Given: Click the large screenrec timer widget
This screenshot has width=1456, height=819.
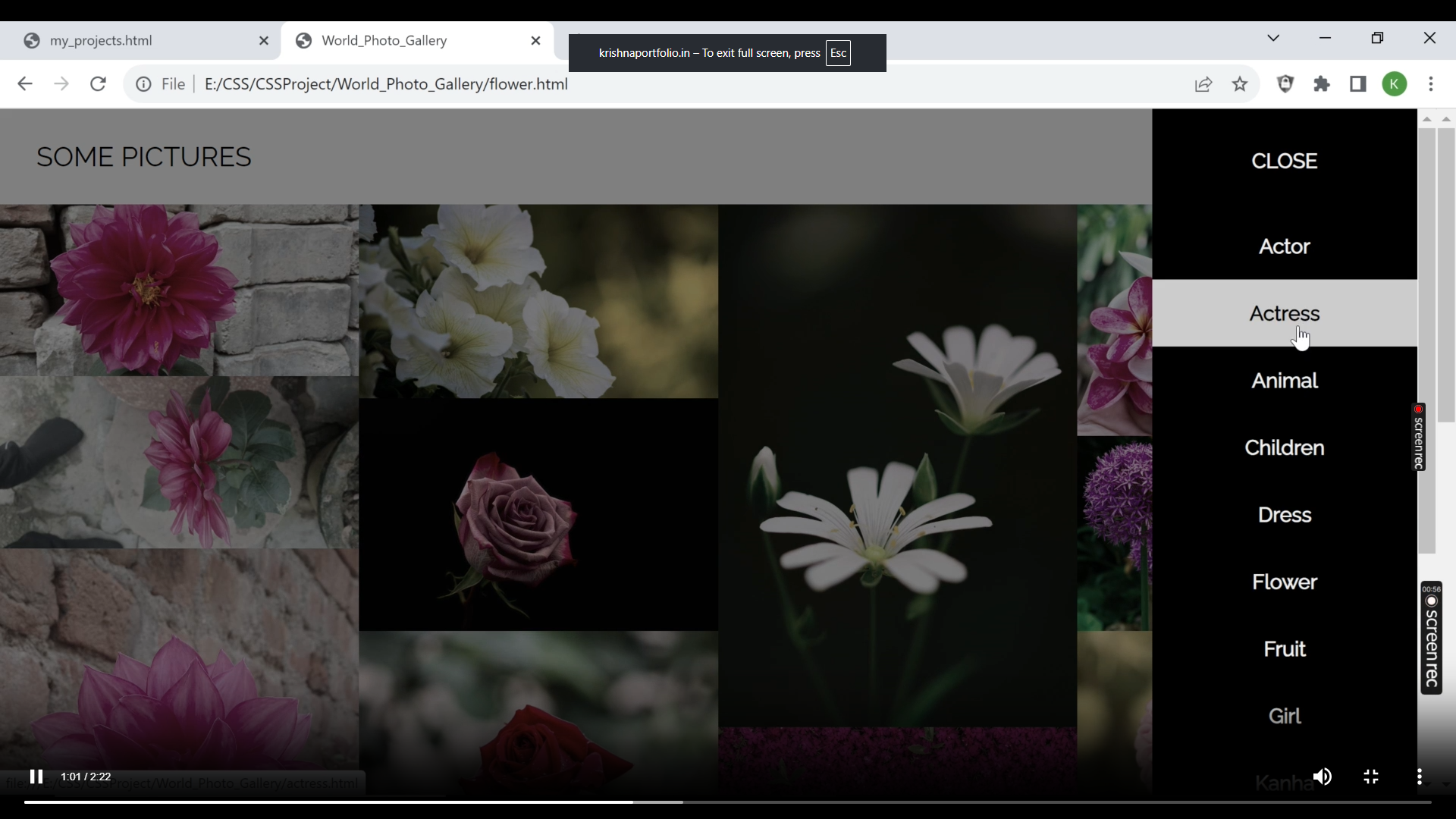Looking at the screenshot, I should [1431, 638].
